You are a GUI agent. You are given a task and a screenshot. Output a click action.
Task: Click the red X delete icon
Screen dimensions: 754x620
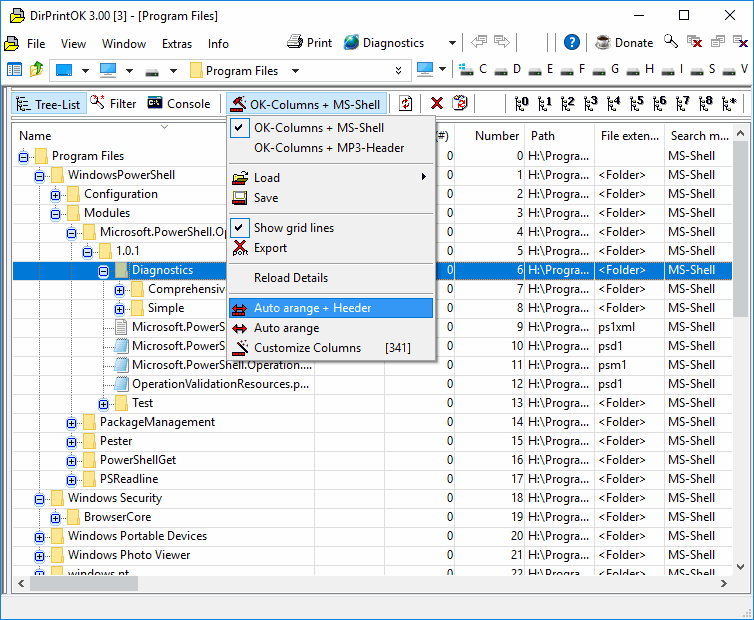coord(437,103)
